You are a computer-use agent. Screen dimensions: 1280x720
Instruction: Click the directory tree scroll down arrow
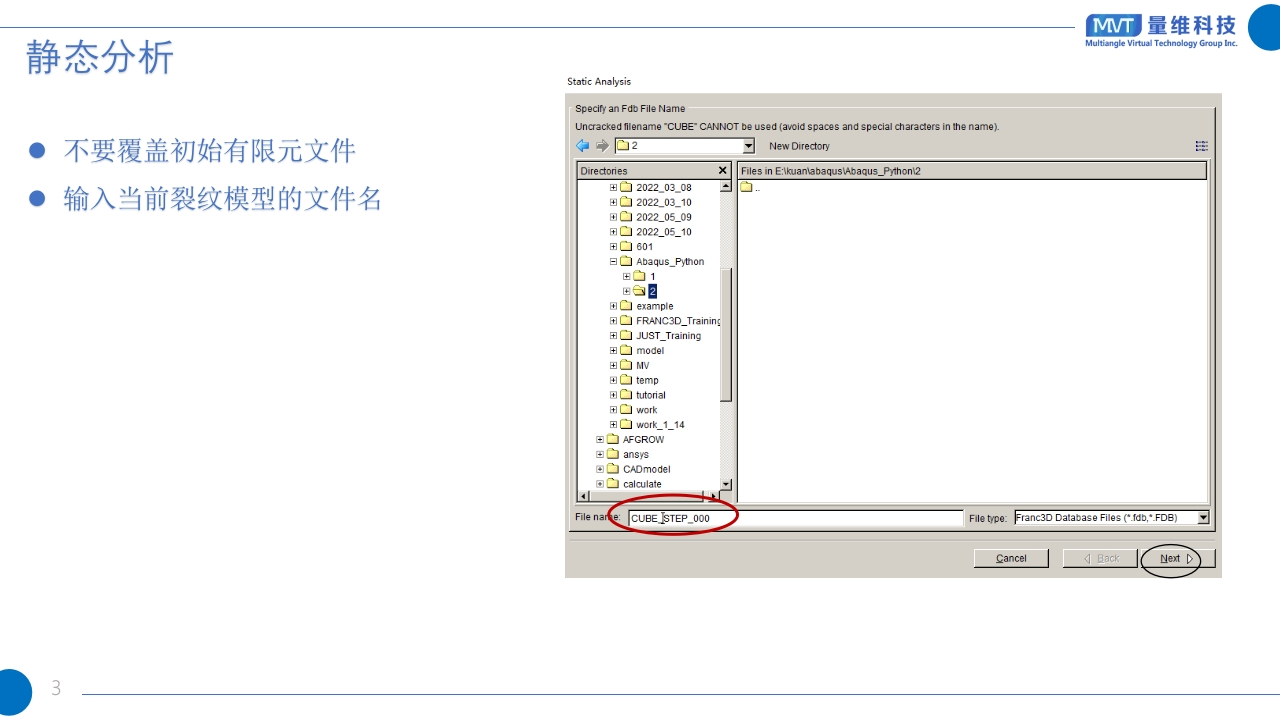click(727, 484)
